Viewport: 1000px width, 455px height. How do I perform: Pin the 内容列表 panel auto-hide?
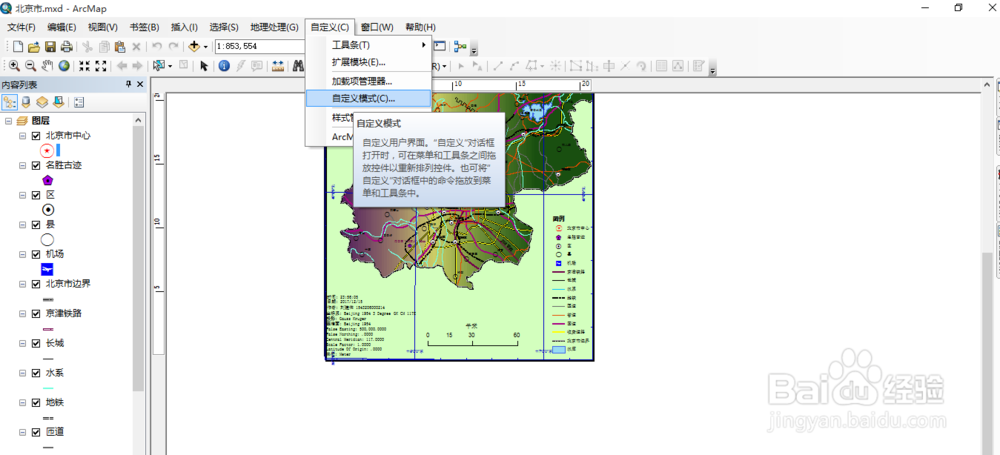click(x=128, y=84)
